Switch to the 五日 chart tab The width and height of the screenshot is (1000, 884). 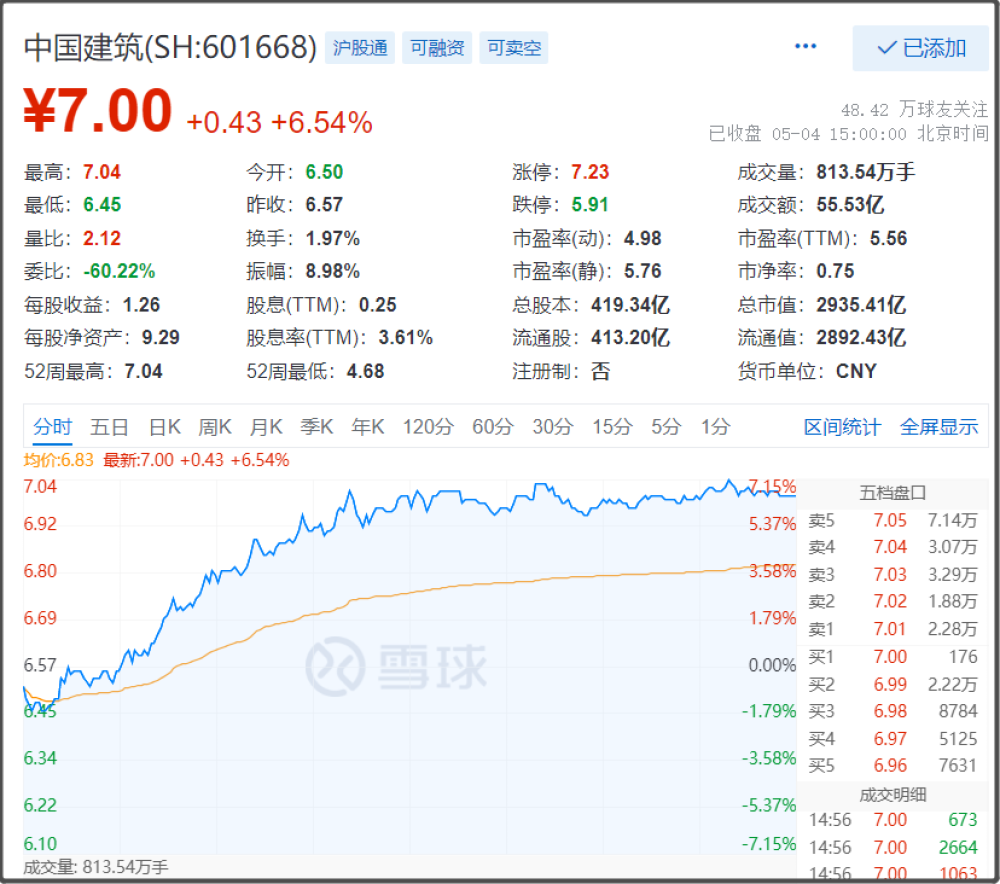[x=109, y=427]
